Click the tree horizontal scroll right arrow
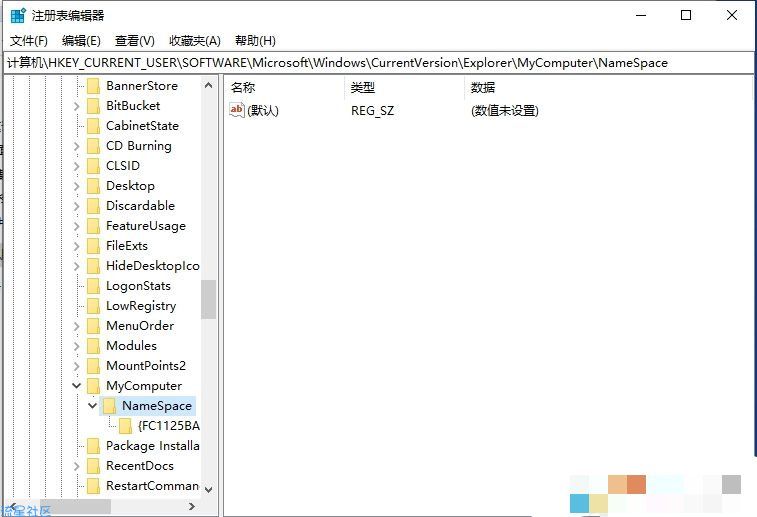The image size is (757, 517). pyautogui.click(x=192, y=506)
